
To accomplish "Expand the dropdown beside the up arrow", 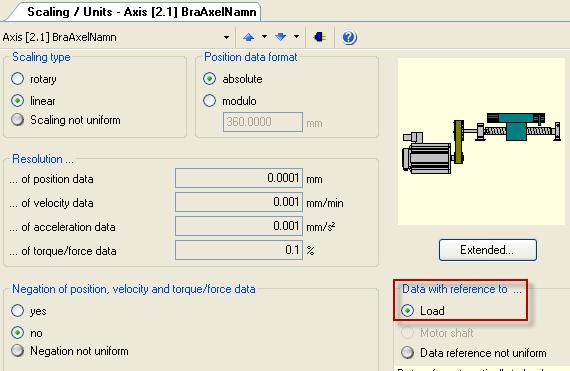I will 264,37.
